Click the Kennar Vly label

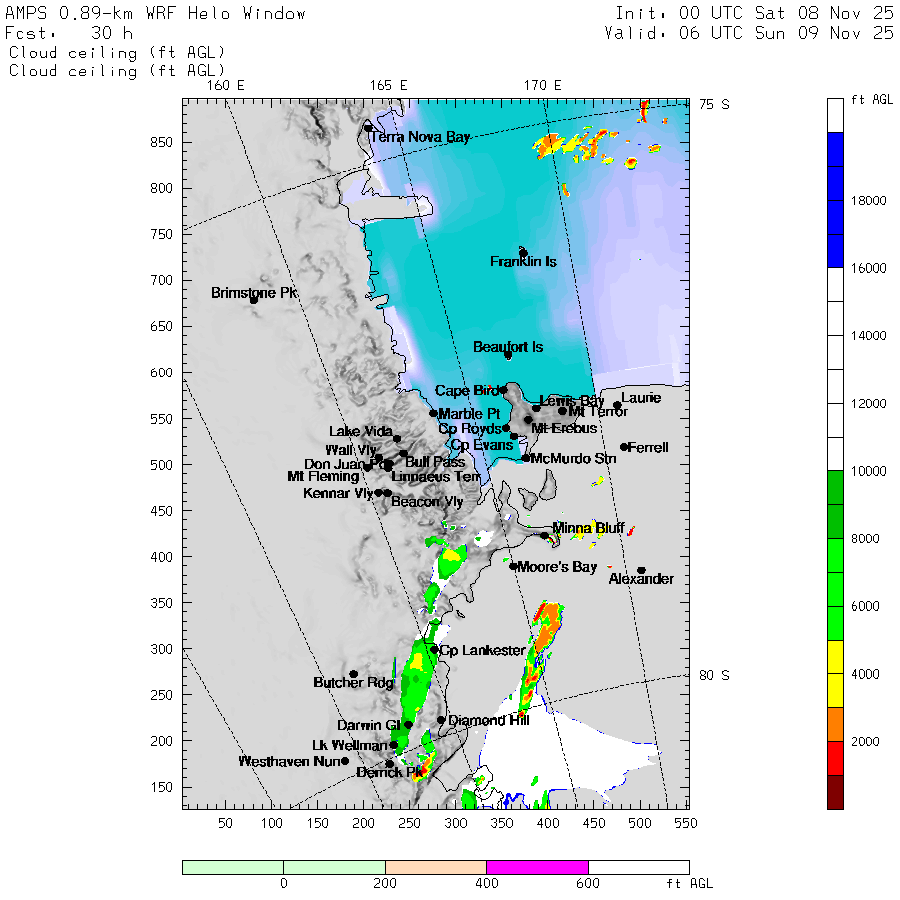(x=339, y=493)
